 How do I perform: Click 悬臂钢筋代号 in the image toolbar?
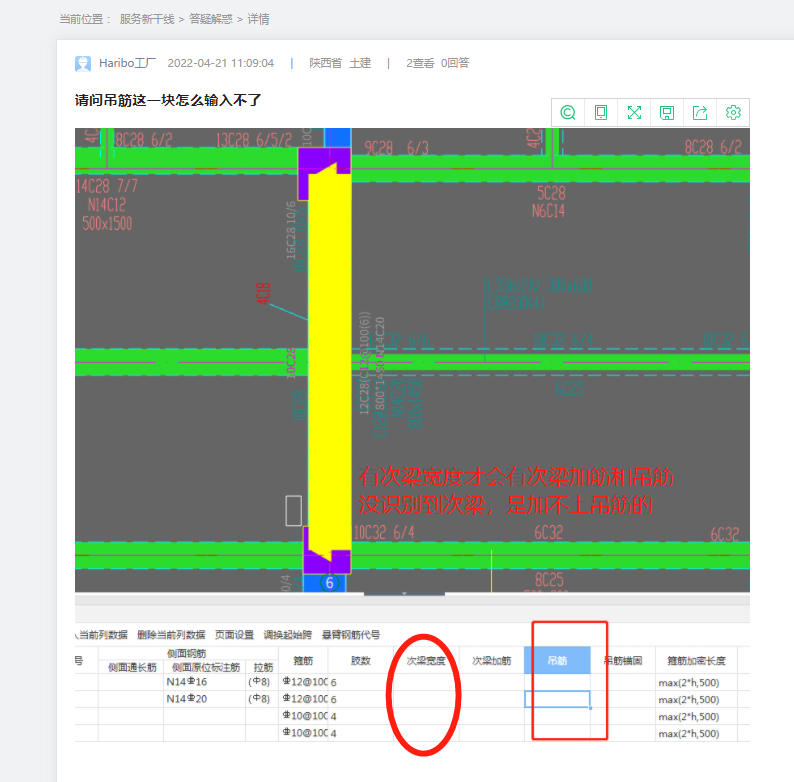(351, 635)
